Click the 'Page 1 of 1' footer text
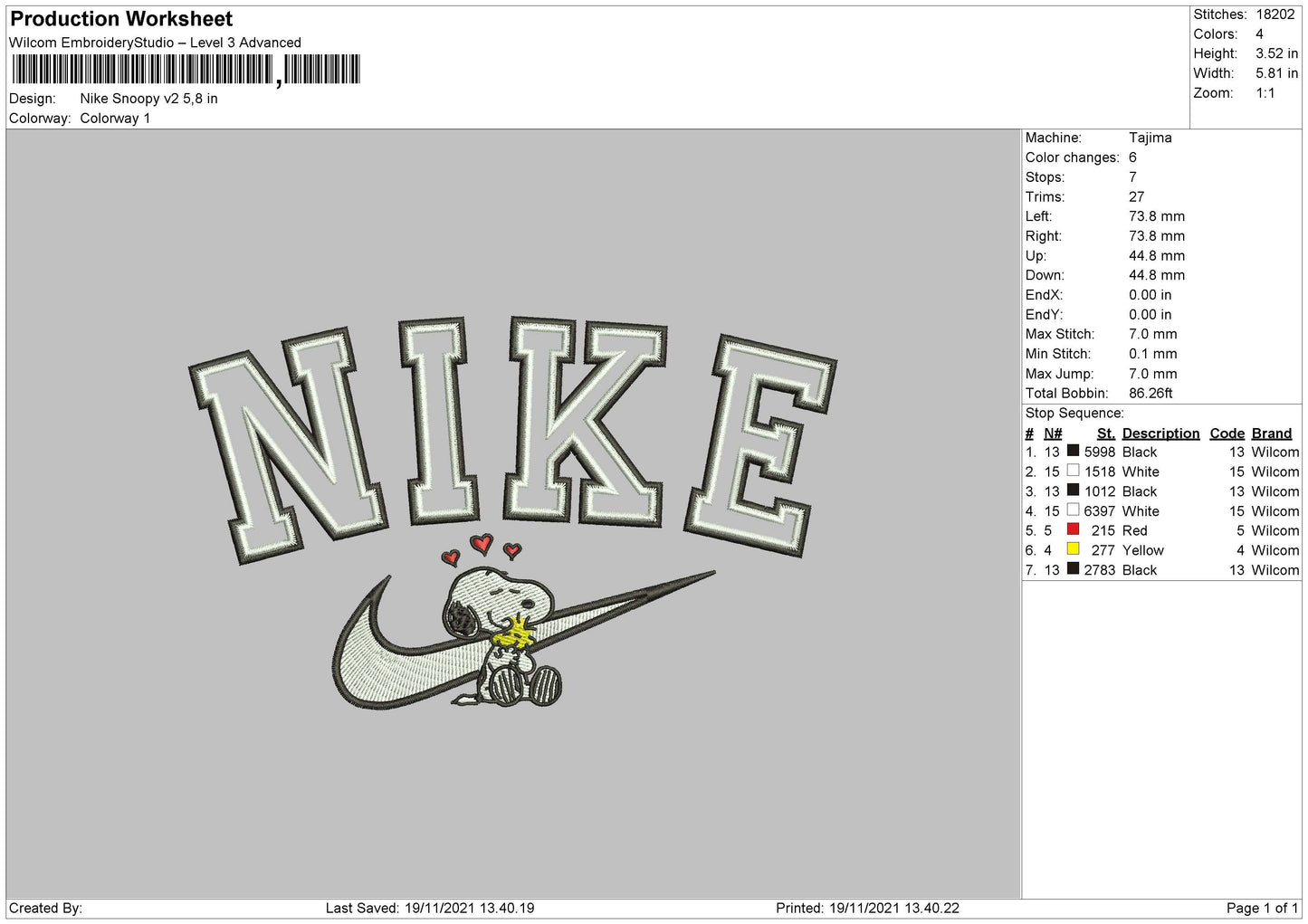Screen dimensions: 1308x924 click(x=1262, y=908)
